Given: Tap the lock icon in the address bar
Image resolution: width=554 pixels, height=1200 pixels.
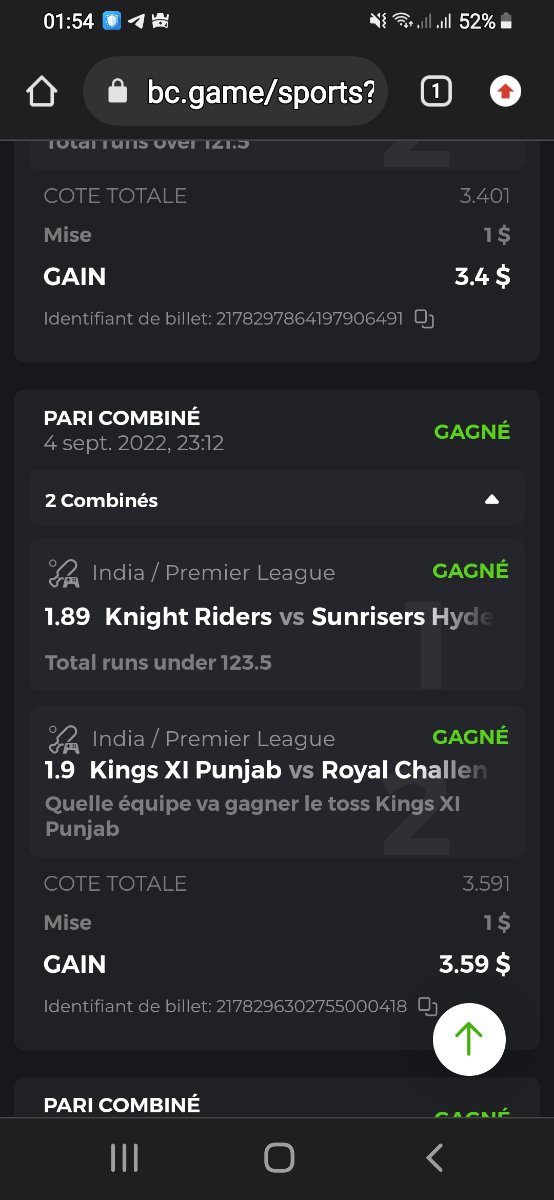Looking at the screenshot, I should (118, 92).
